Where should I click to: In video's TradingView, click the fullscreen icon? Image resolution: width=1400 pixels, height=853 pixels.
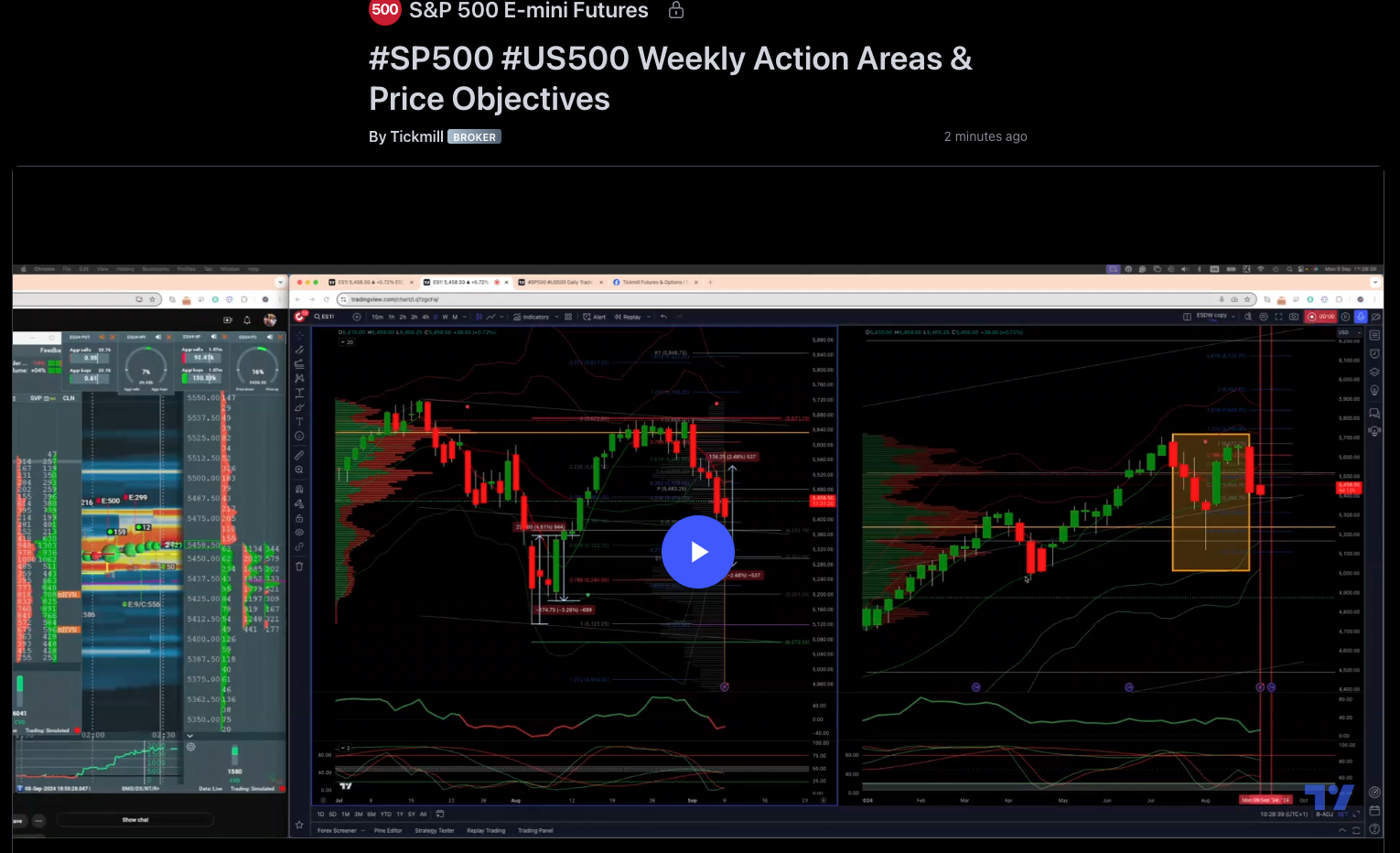point(1278,317)
